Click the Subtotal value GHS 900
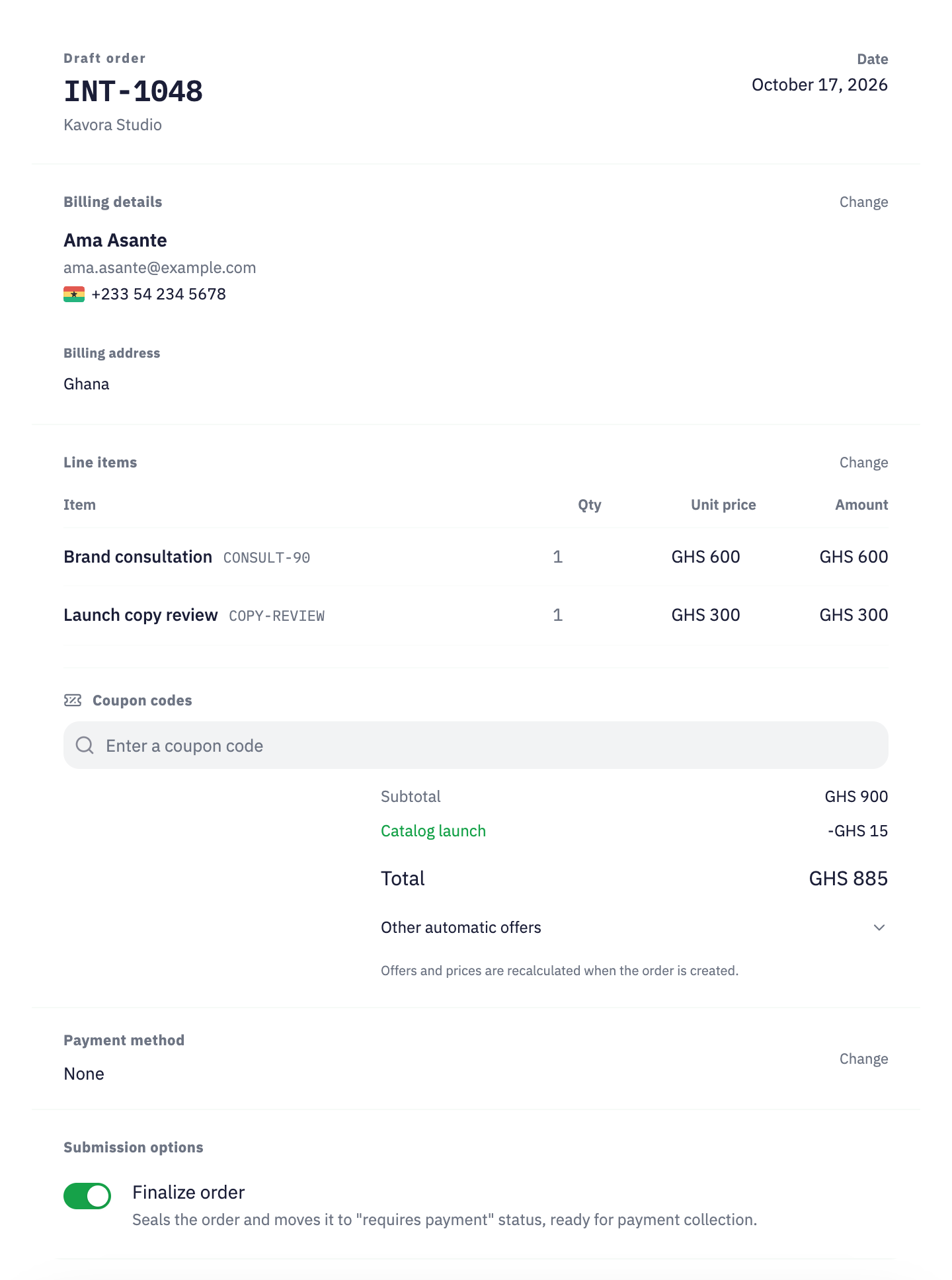This screenshot has height=1280, width=952. click(856, 797)
